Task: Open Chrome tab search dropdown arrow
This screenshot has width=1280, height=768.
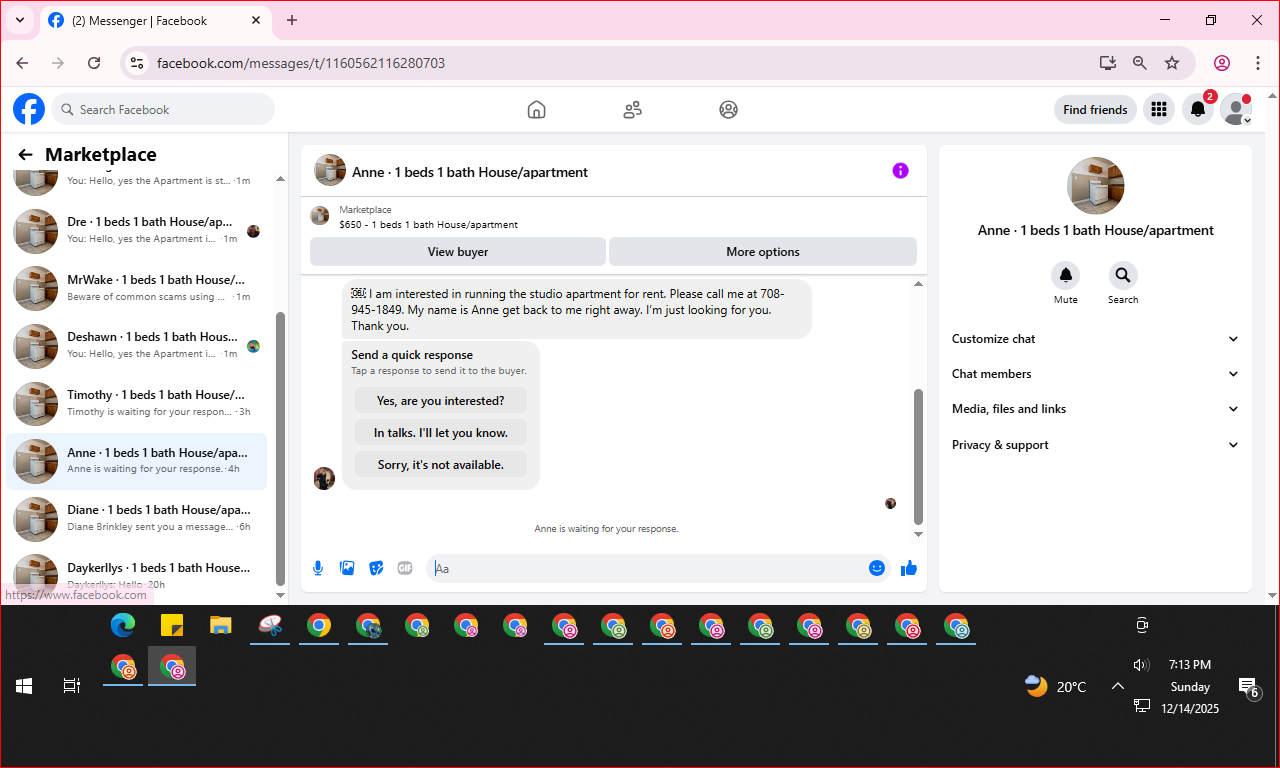Action: click(19, 20)
